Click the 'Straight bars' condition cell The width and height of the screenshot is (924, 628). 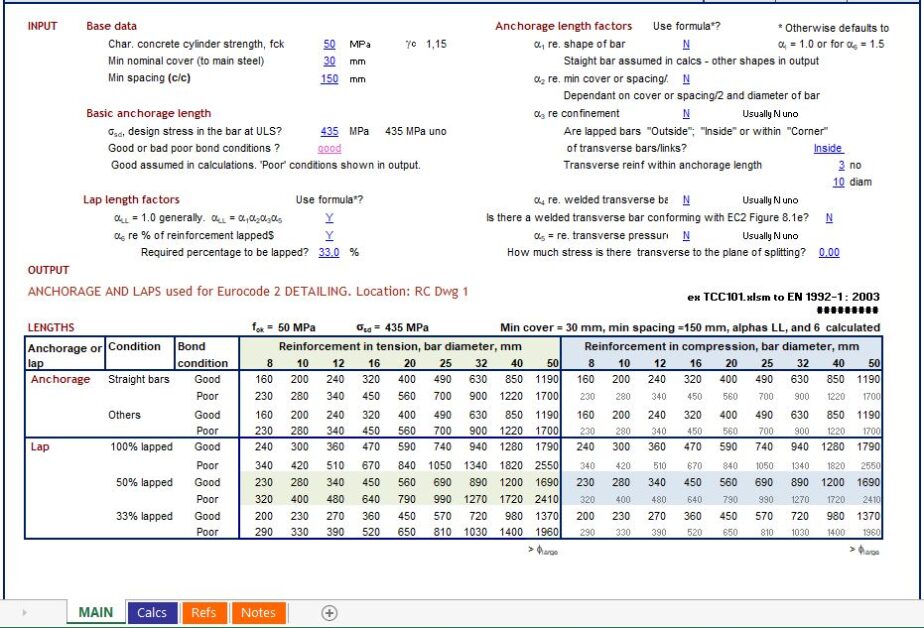(139, 379)
